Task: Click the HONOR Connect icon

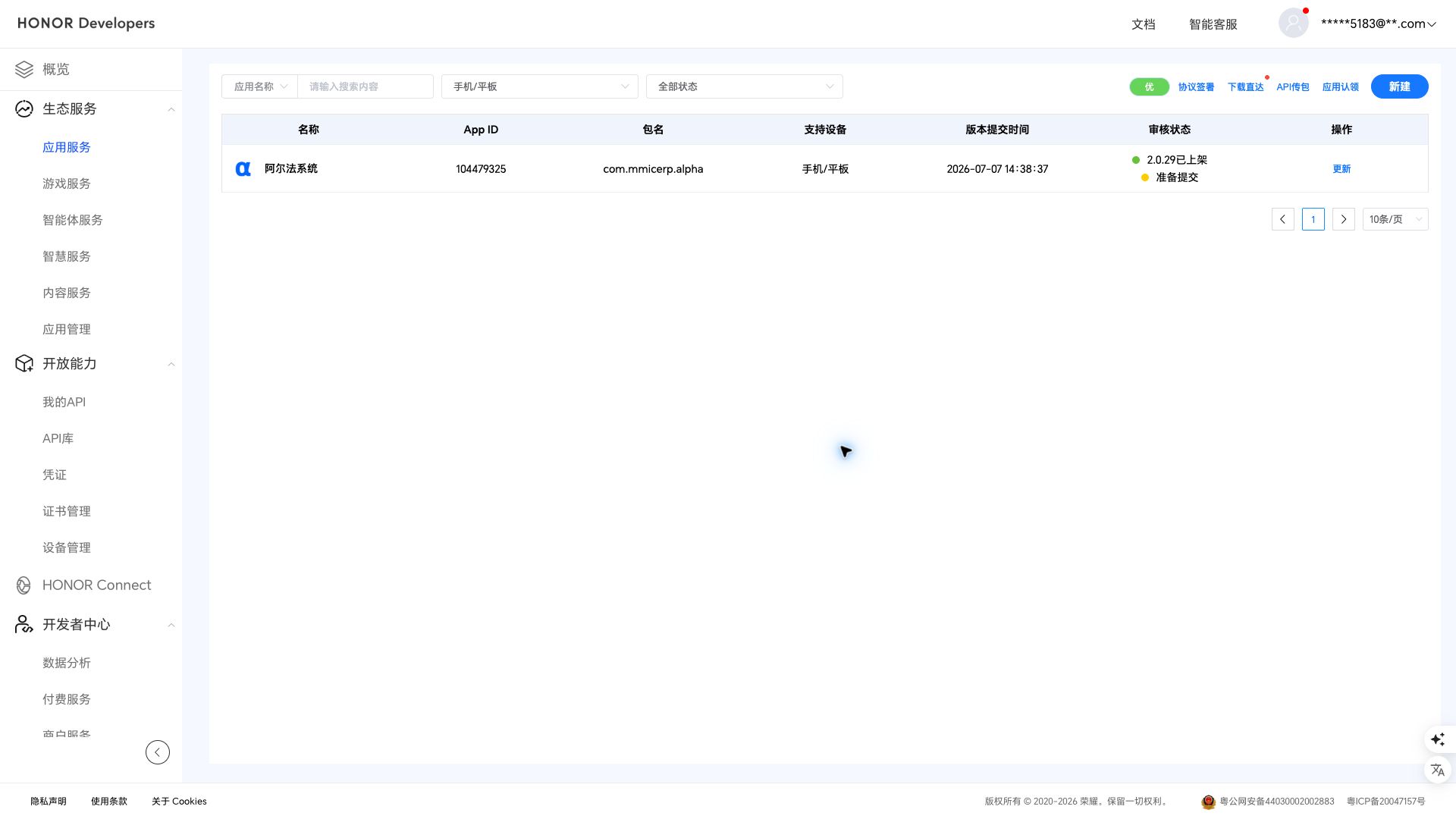Action: [x=24, y=585]
